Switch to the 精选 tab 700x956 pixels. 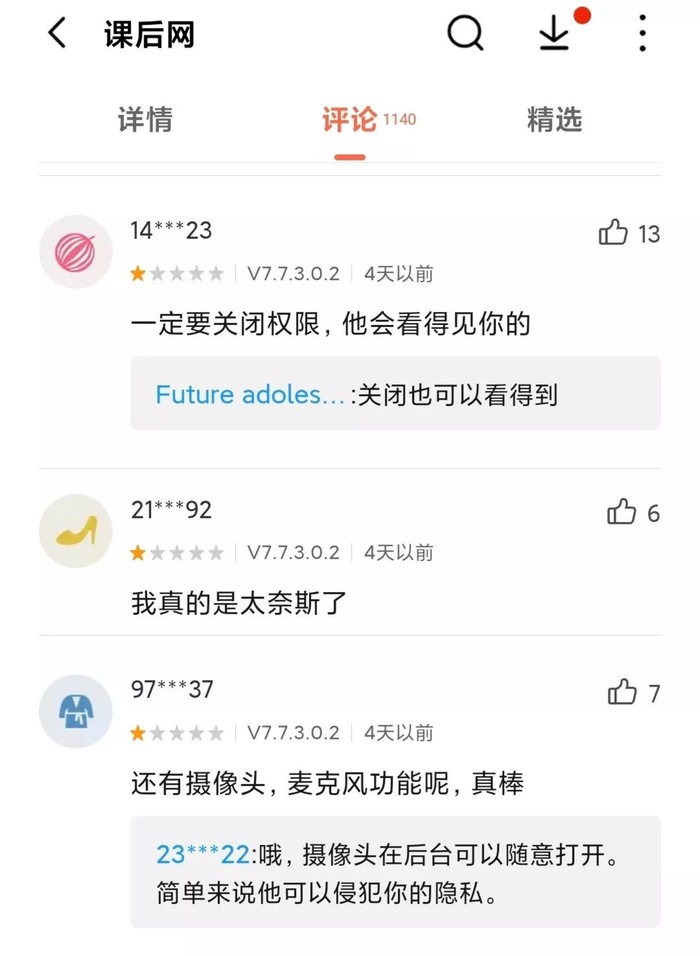coord(554,120)
